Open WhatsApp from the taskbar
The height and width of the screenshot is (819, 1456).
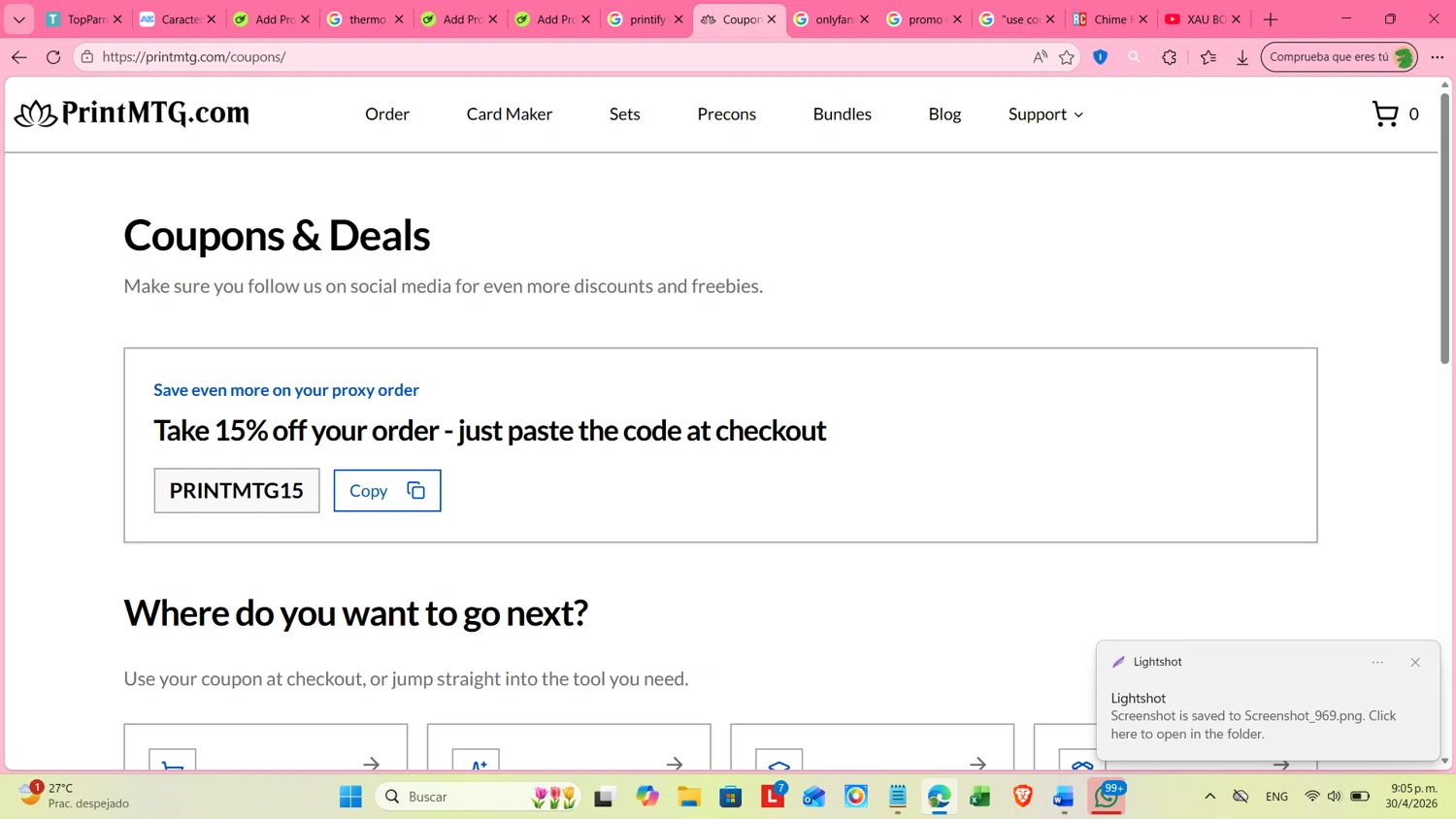pos(1107,797)
